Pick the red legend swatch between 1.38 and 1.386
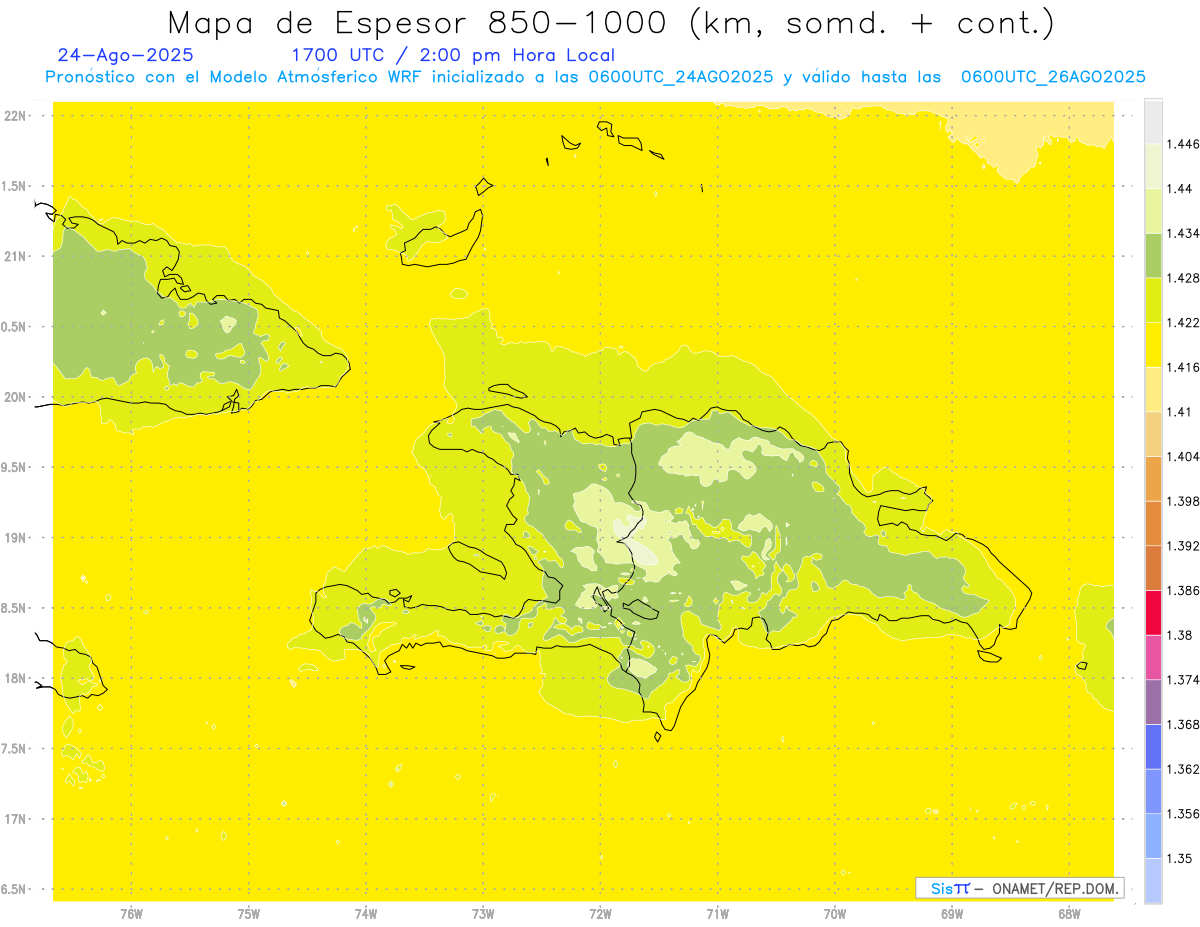This screenshot has width=1200, height=927. click(1153, 613)
